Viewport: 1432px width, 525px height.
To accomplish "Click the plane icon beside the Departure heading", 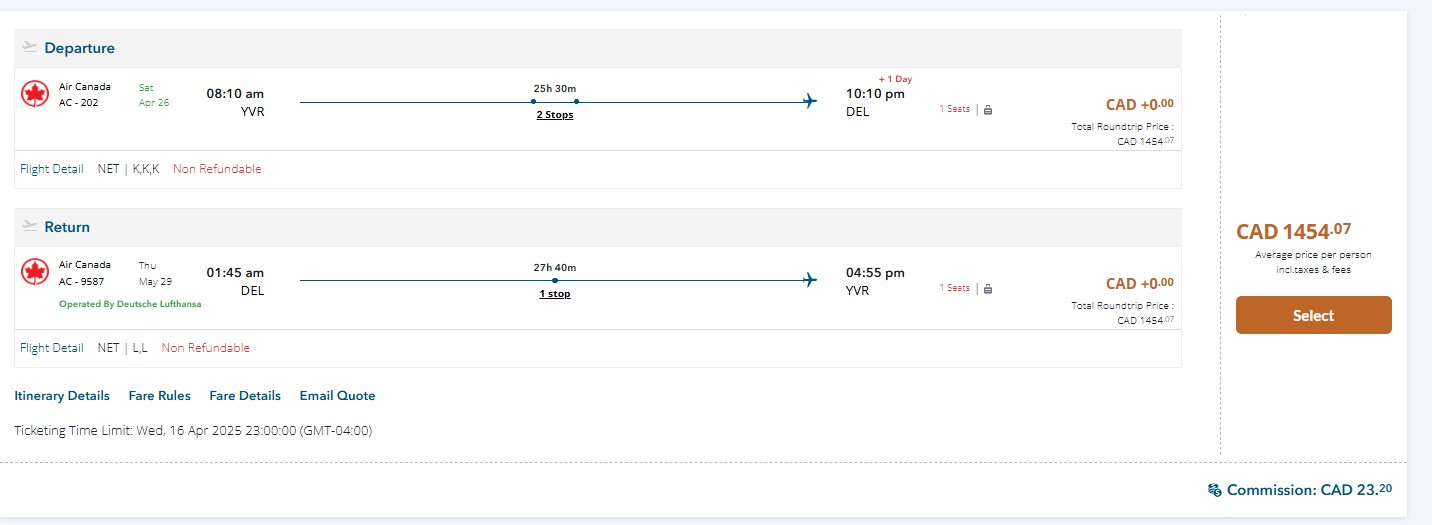I will point(29,47).
